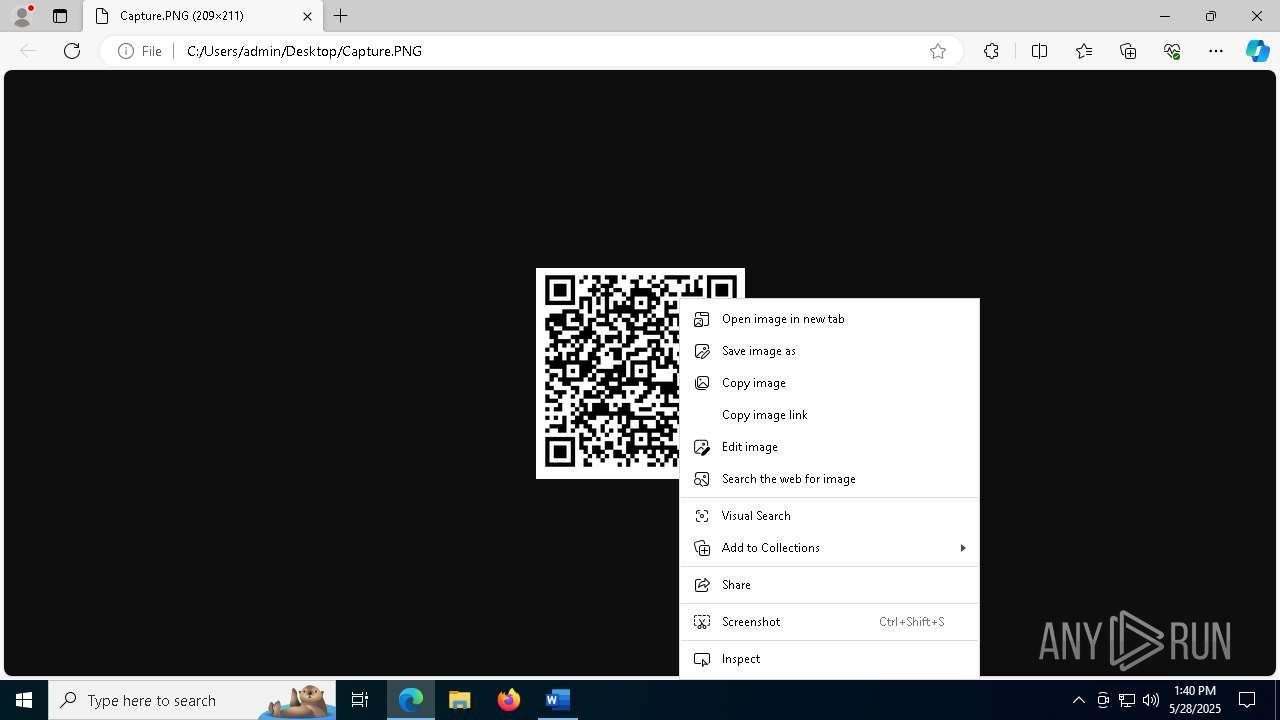The image size is (1280, 720).
Task: Open the Copilot sidebar icon
Action: (x=1257, y=51)
